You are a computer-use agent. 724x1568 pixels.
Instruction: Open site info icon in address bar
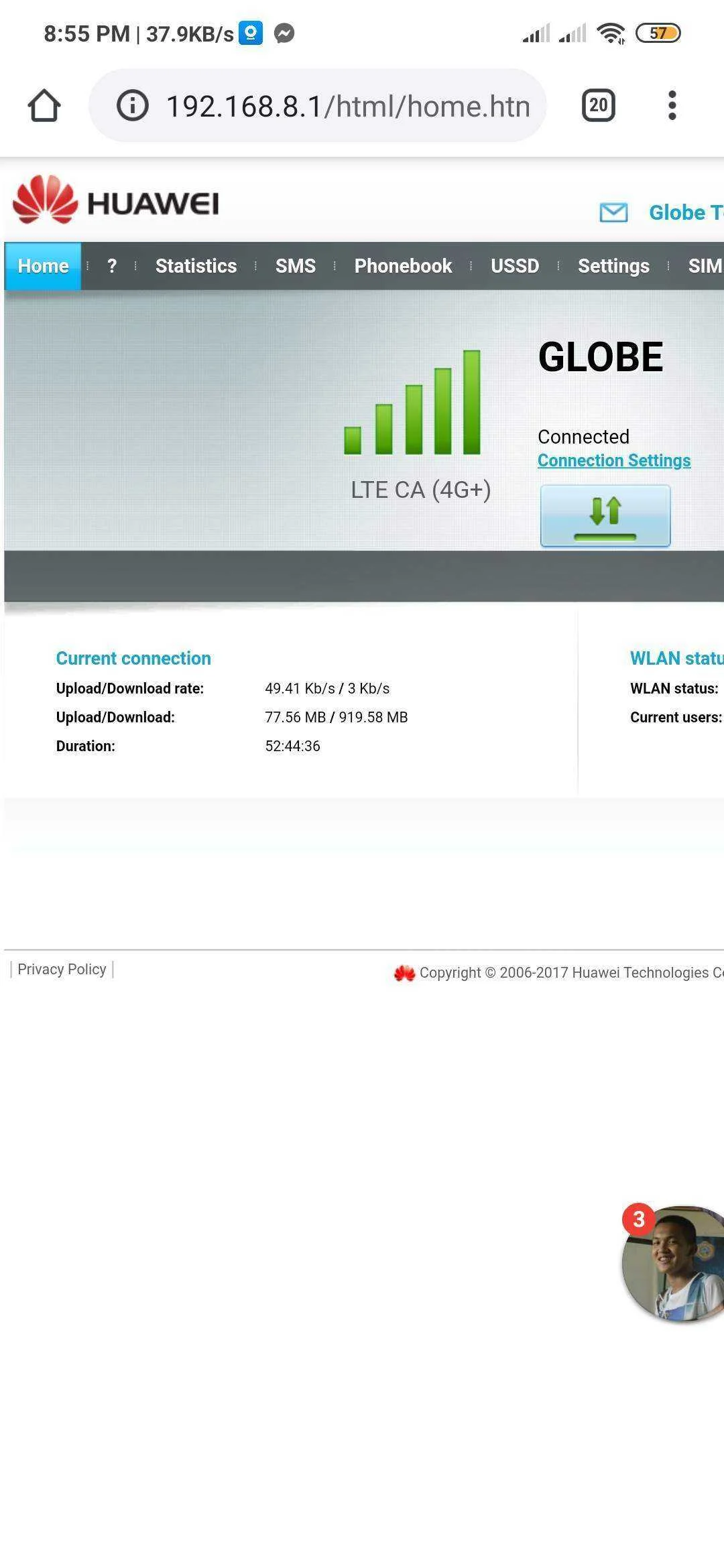pos(132,106)
